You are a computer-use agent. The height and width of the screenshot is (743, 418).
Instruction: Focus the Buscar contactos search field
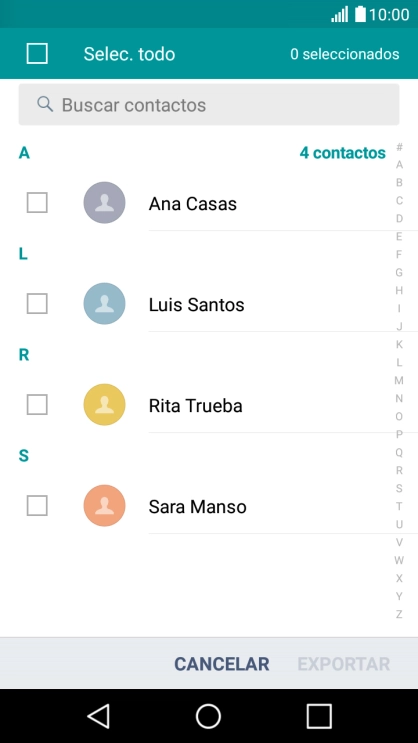coord(209,105)
